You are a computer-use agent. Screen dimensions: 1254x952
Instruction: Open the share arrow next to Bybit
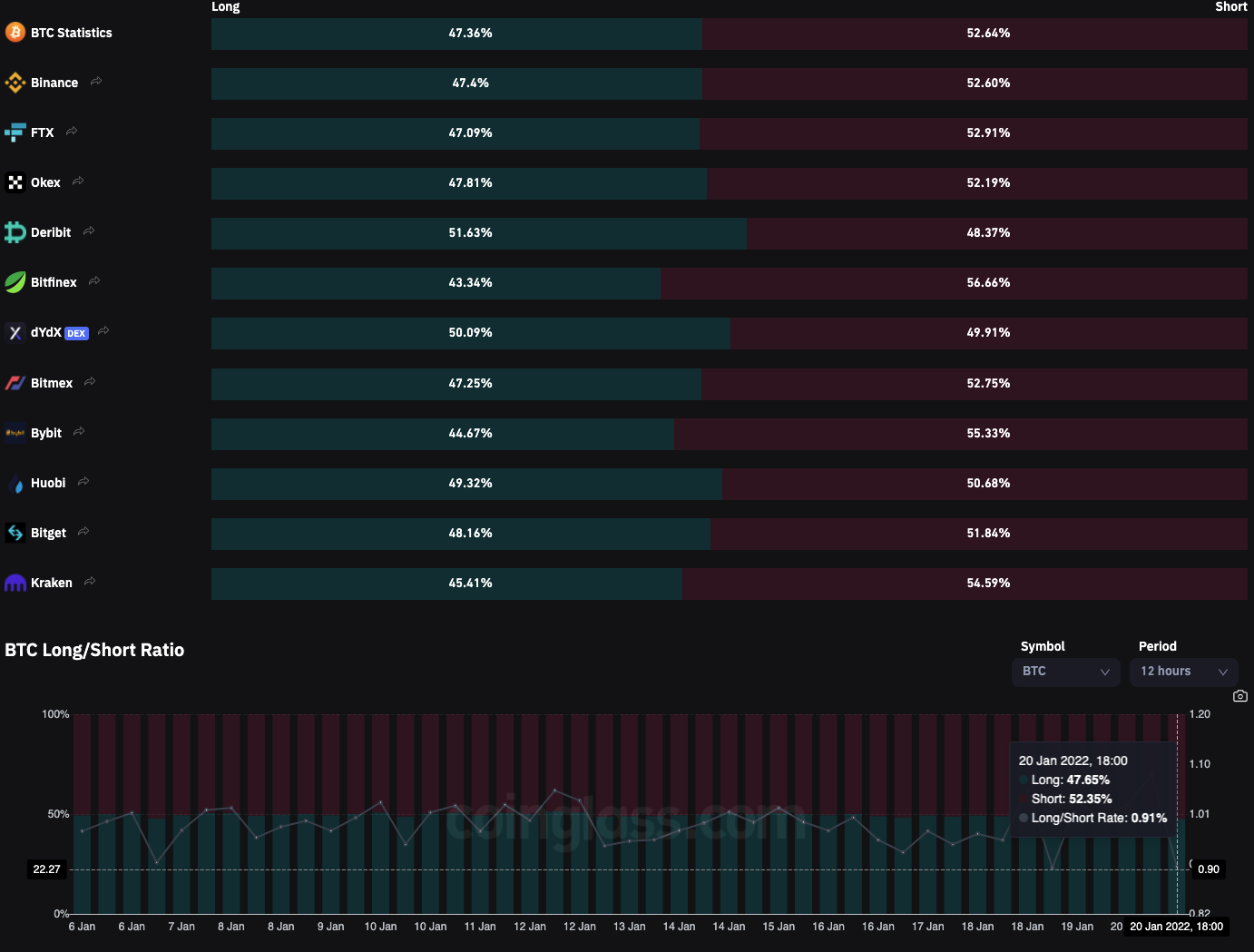pos(79,432)
